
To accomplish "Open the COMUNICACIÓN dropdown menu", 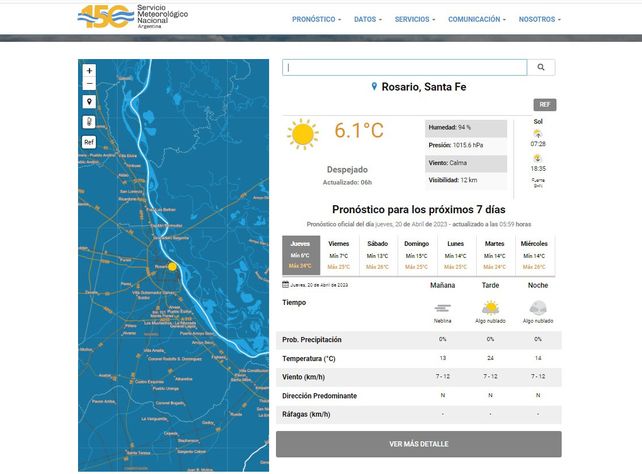I will (x=477, y=19).
